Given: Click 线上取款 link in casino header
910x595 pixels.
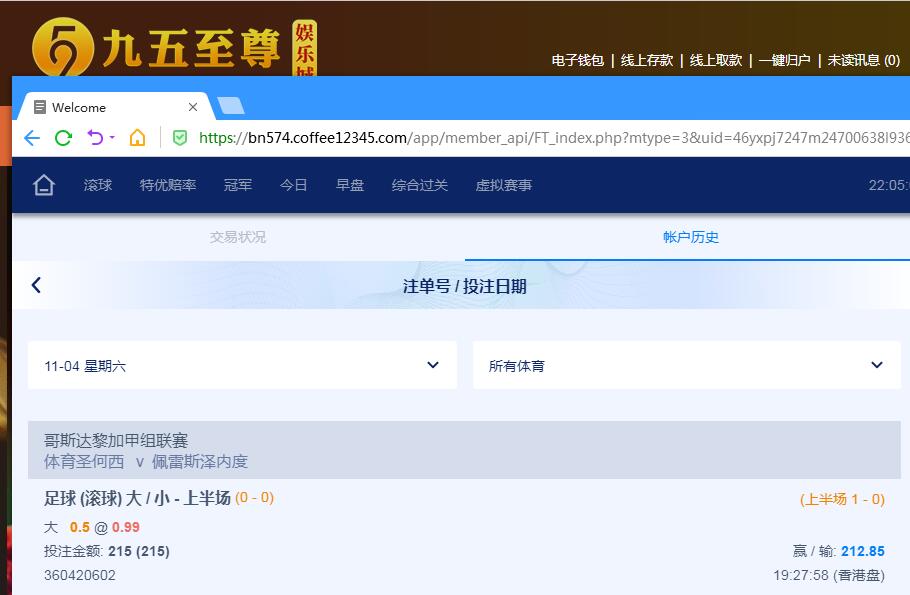Looking at the screenshot, I should tap(716, 60).
